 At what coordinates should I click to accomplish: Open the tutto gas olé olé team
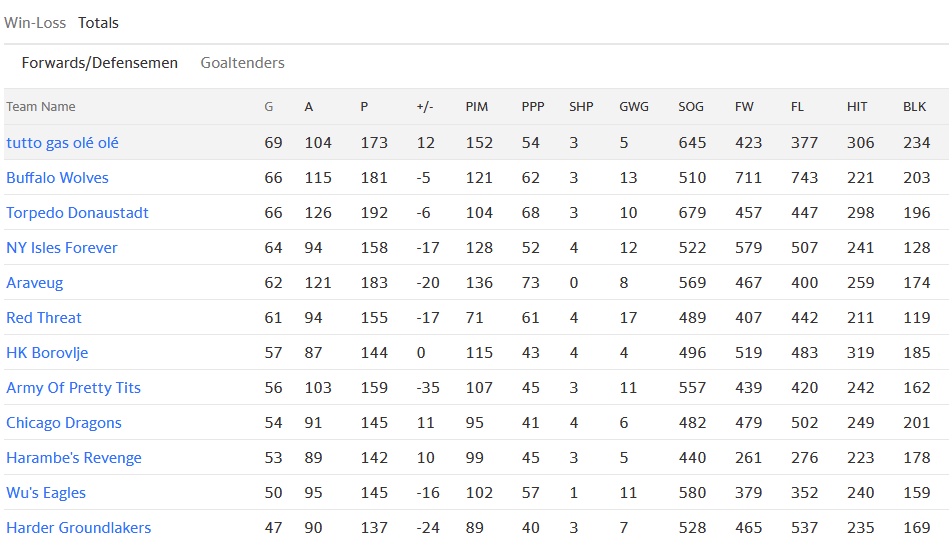click(x=62, y=143)
